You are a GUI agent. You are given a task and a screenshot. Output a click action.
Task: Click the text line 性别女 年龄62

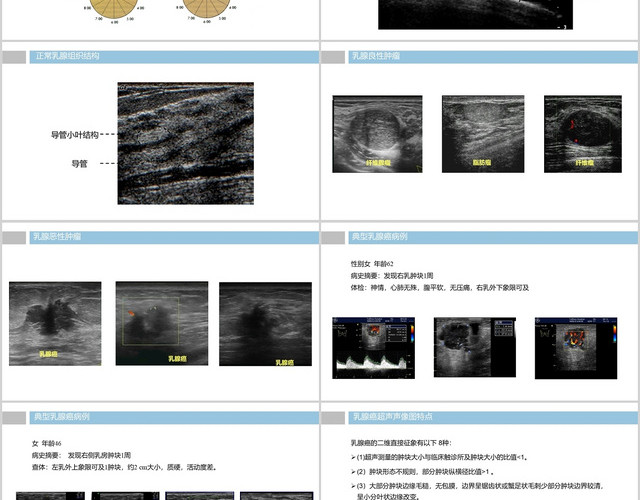[372, 264]
